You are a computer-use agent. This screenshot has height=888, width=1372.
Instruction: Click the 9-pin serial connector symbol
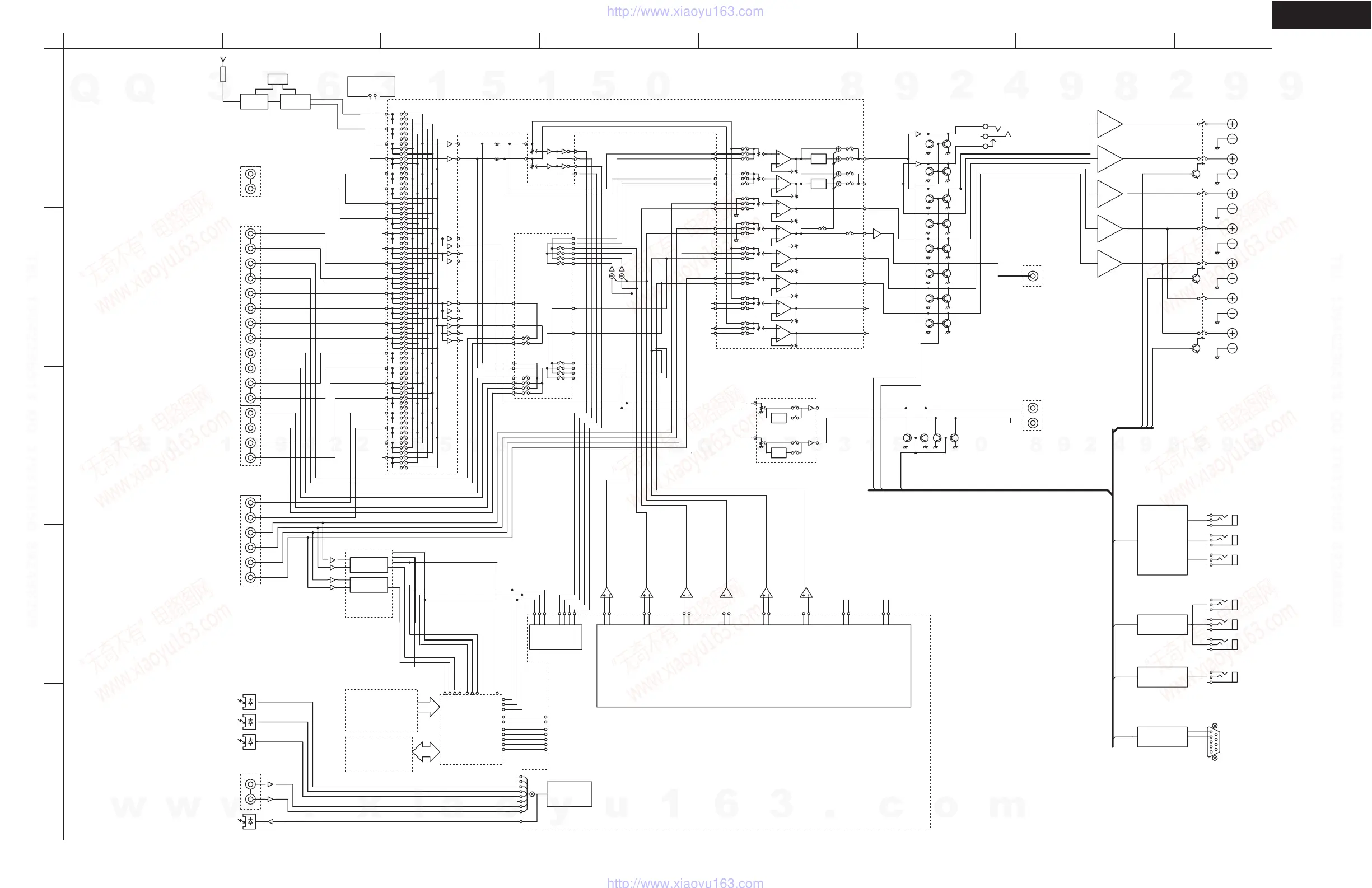[x=1214, y=742]
